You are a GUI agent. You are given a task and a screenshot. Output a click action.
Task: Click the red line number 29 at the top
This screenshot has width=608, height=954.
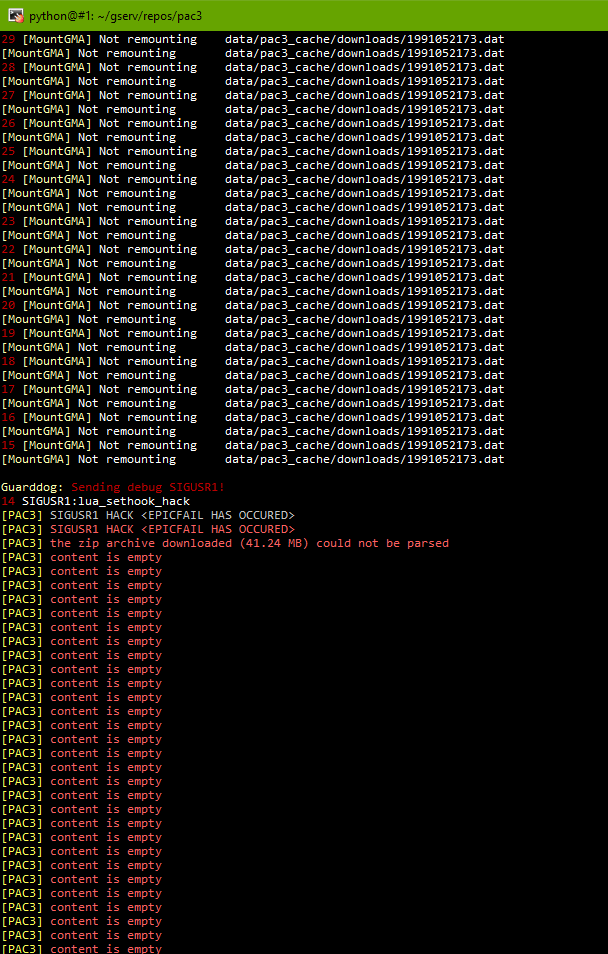[x=9, y=39]
